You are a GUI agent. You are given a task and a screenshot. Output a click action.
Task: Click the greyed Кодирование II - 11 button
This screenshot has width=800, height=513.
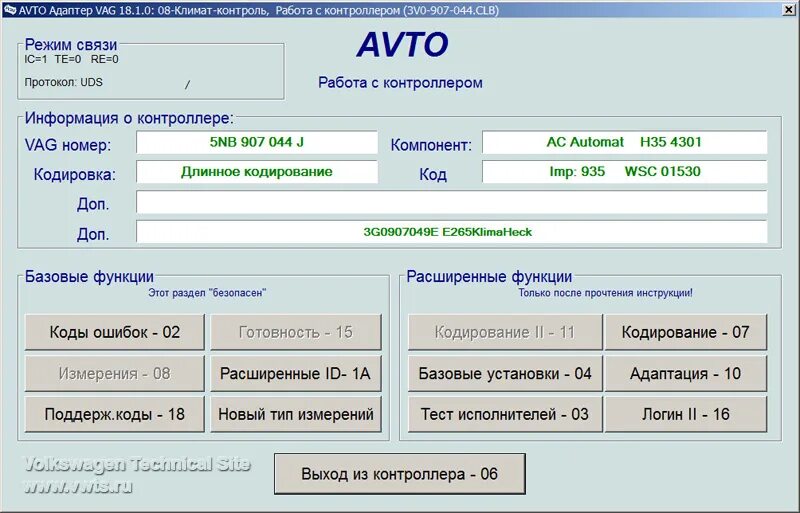click(505, 332)
